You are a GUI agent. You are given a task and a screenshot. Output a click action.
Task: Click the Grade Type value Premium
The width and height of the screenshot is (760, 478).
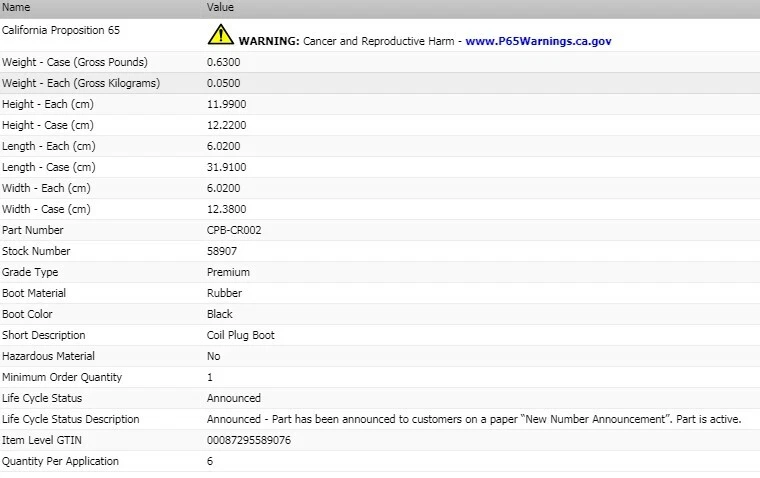click(x=228, y=272)
